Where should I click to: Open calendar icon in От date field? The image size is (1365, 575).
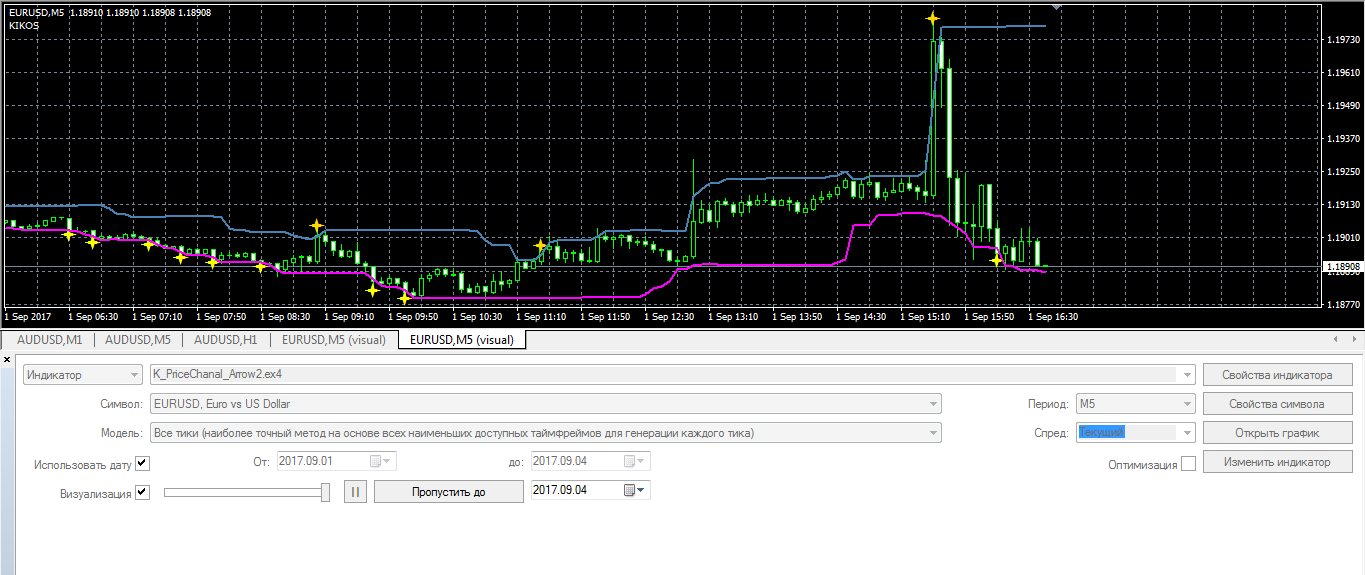point(376,461)
